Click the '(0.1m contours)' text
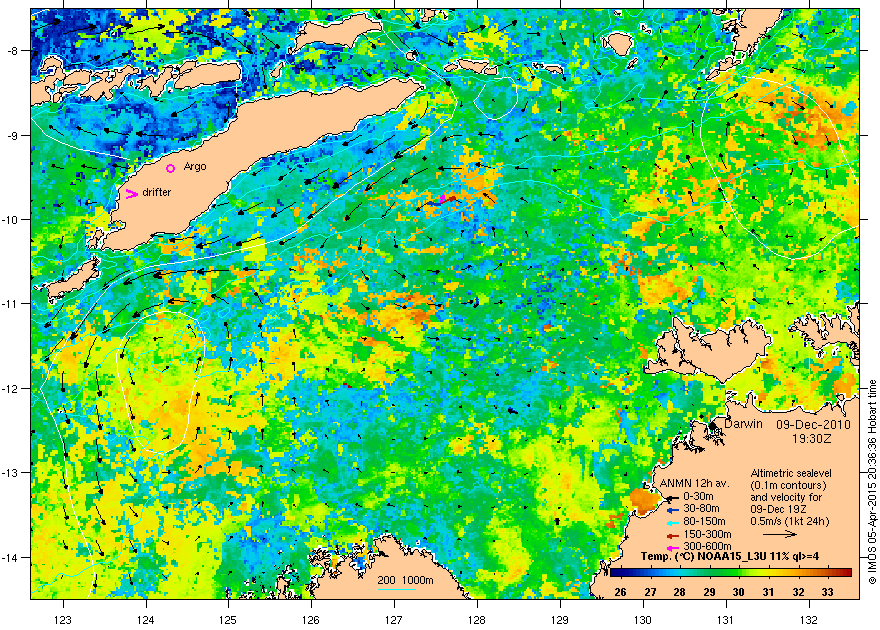This screenshot has height=630, width=880. pos(789,485)
